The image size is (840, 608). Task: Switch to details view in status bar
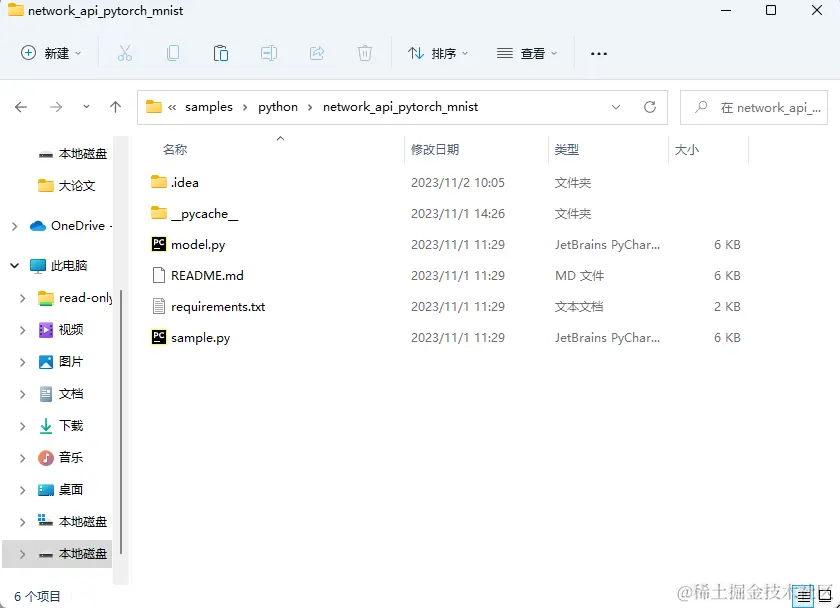pos(803,595)
